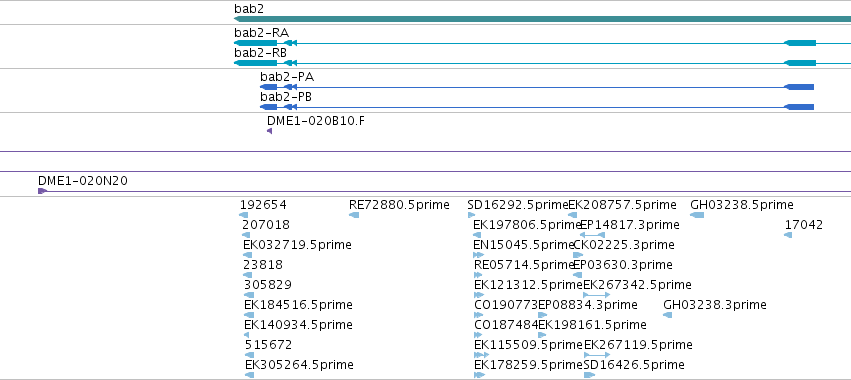Click the GH03238.3prime arrow glyph
Screen dimensions: 851x380
pos(668,315)
